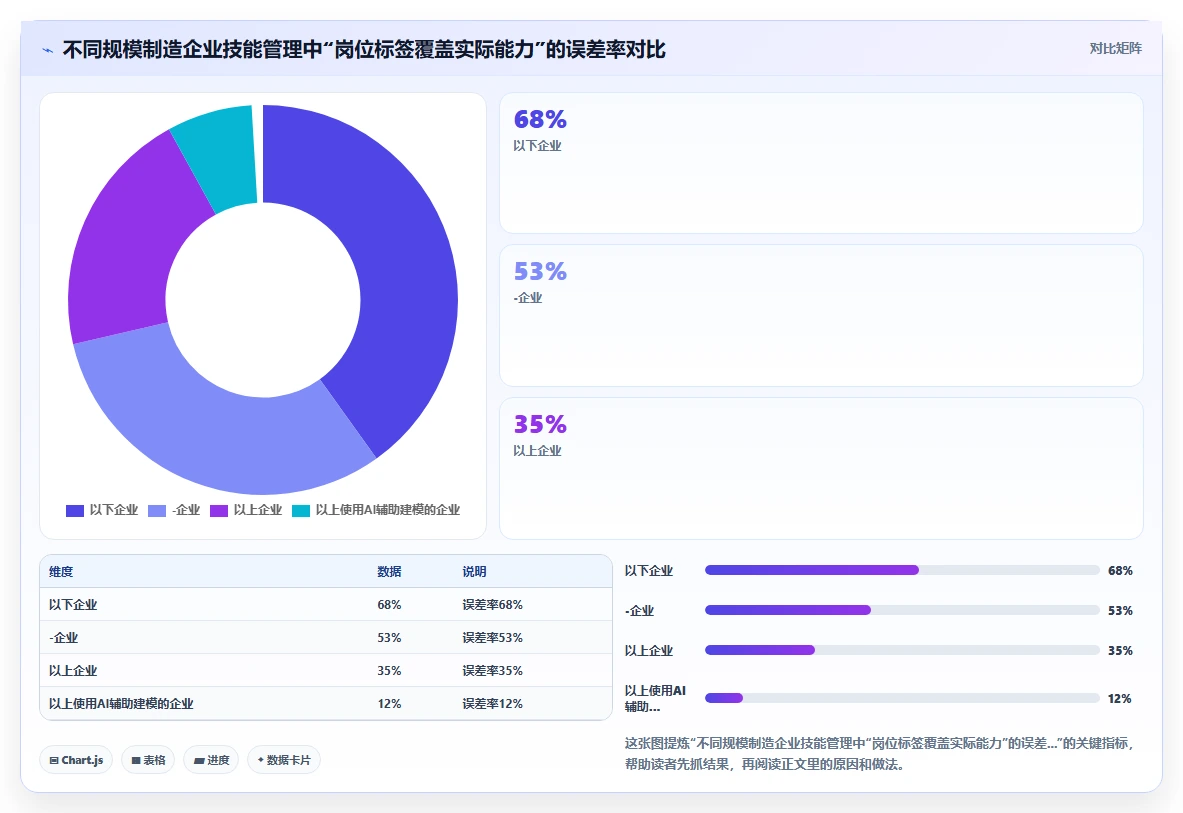The image size is (1183, 813).
Task: Open the 35% 以上企业 data card
Action: coord(821,468)
